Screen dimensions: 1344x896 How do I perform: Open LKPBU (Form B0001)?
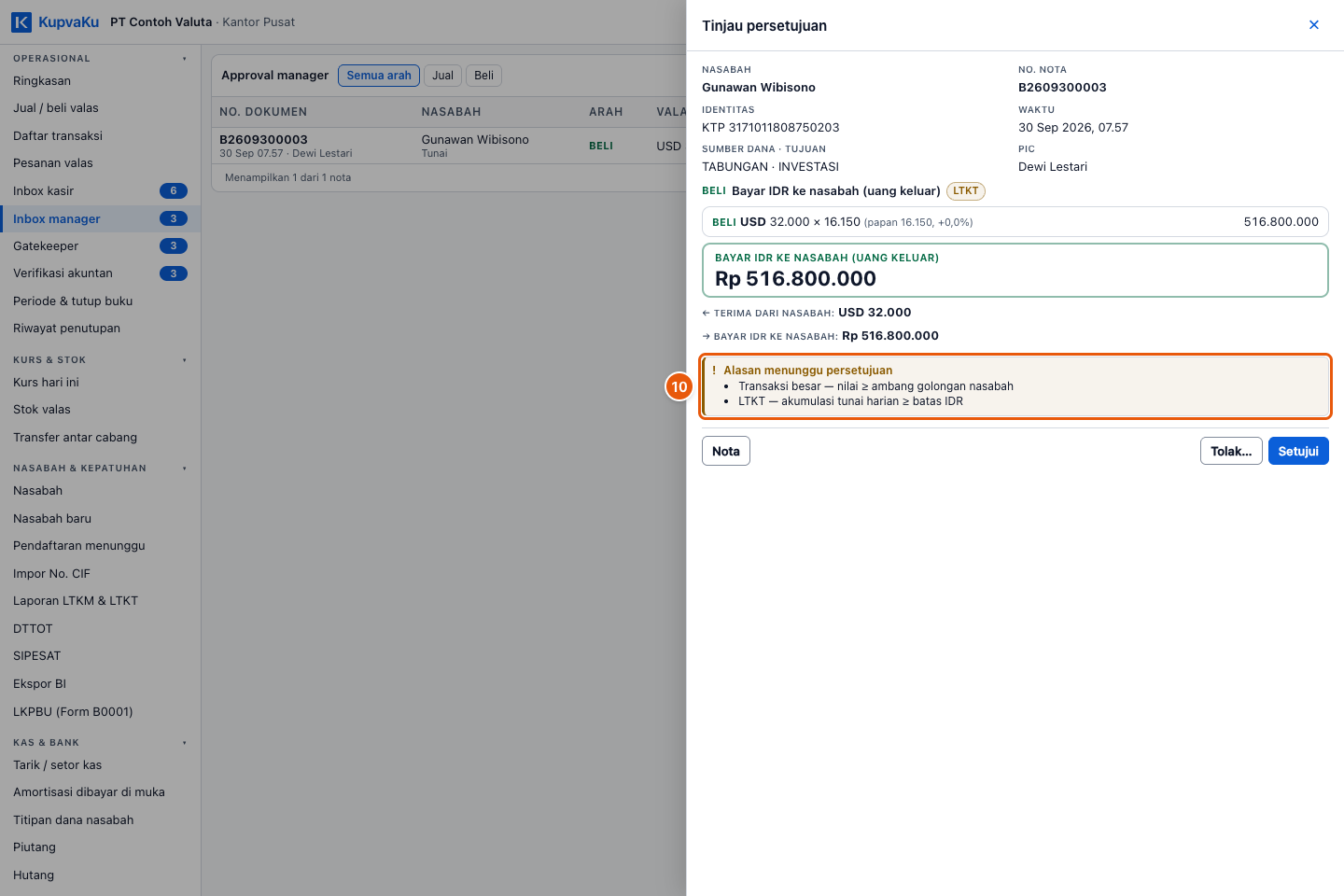pos(100,712)
